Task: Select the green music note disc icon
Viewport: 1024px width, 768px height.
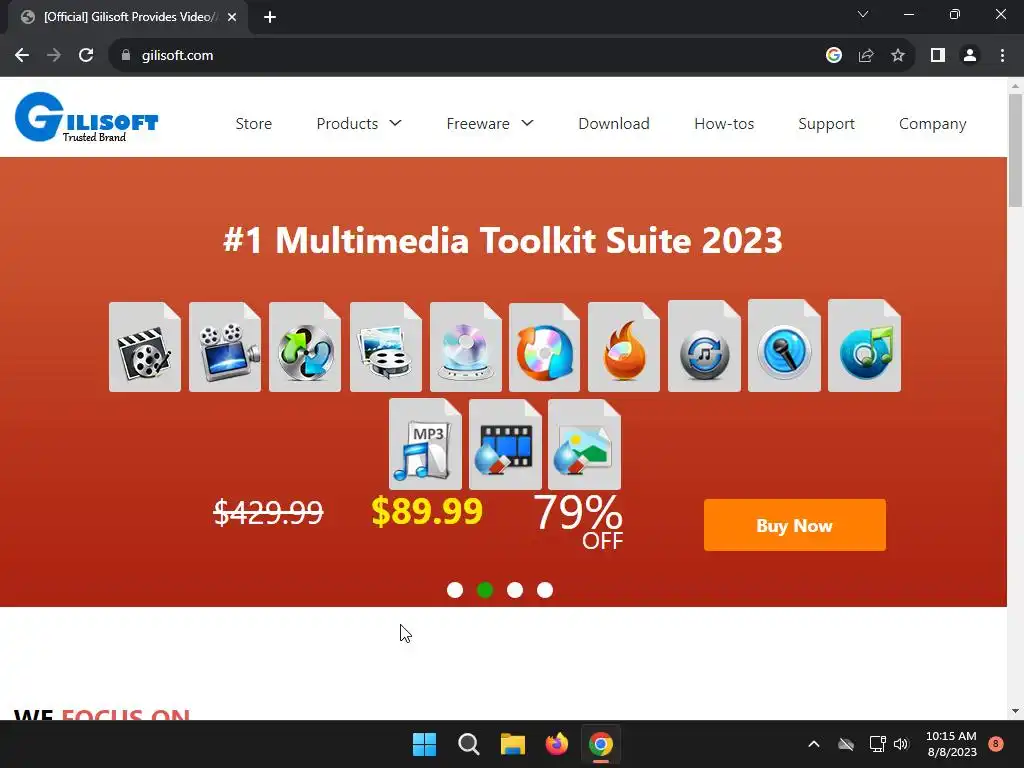Action: pos(865,345)
